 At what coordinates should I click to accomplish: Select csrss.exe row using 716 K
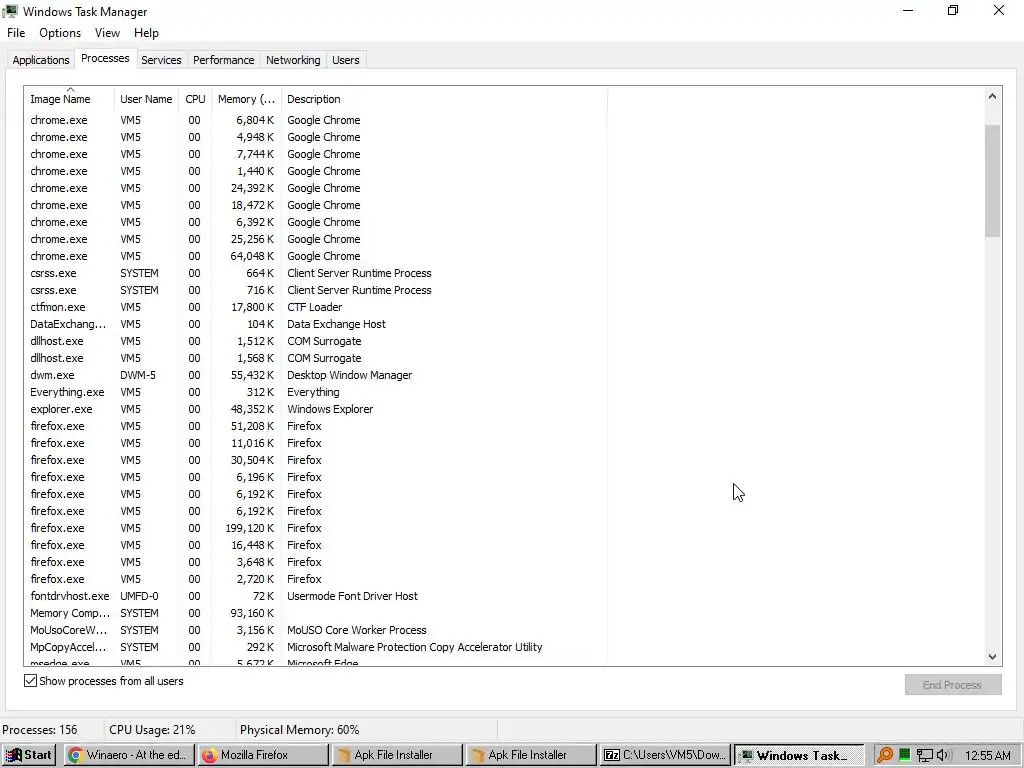[316, 290]
